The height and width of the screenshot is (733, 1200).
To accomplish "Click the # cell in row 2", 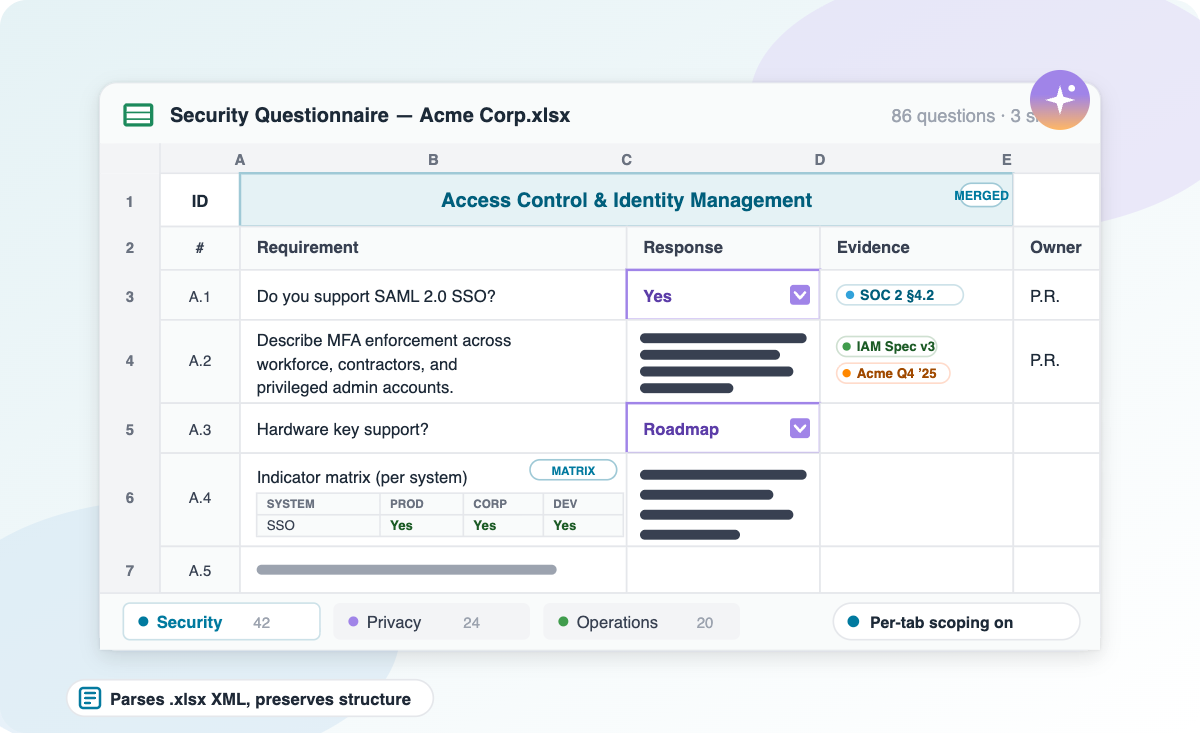I will [200, 248].
